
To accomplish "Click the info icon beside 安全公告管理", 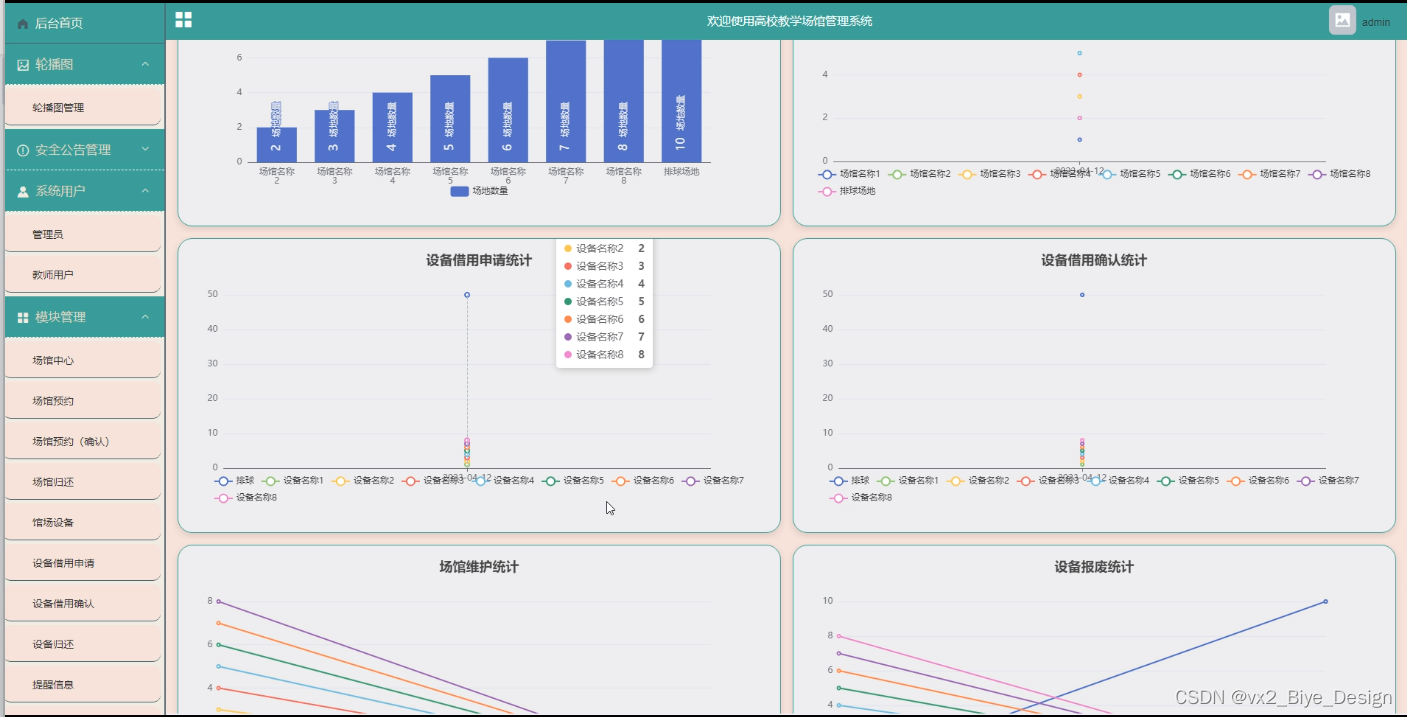I will click(x=23, y=150).
